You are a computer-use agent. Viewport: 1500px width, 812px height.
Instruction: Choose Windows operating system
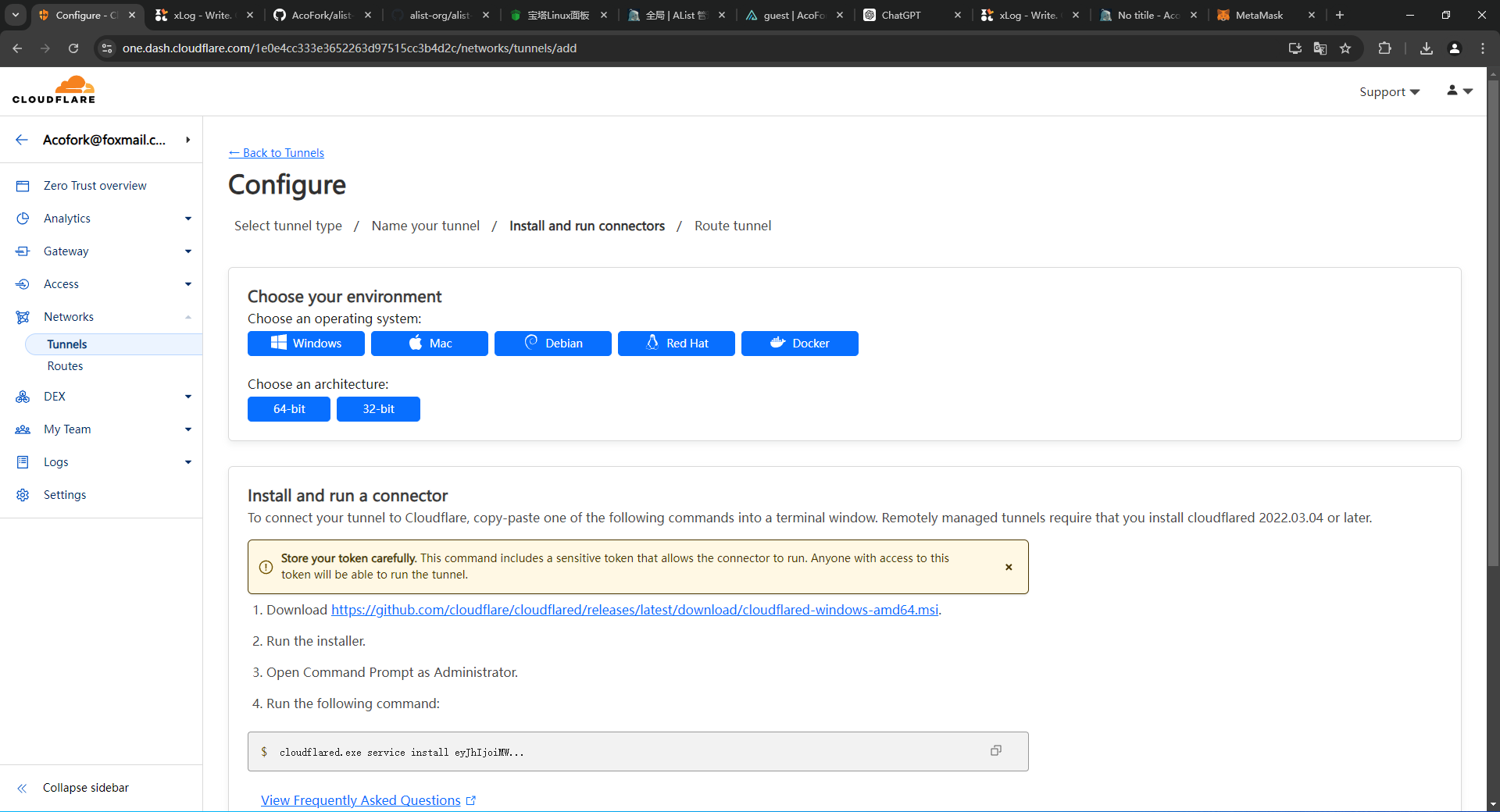[306, 344]
